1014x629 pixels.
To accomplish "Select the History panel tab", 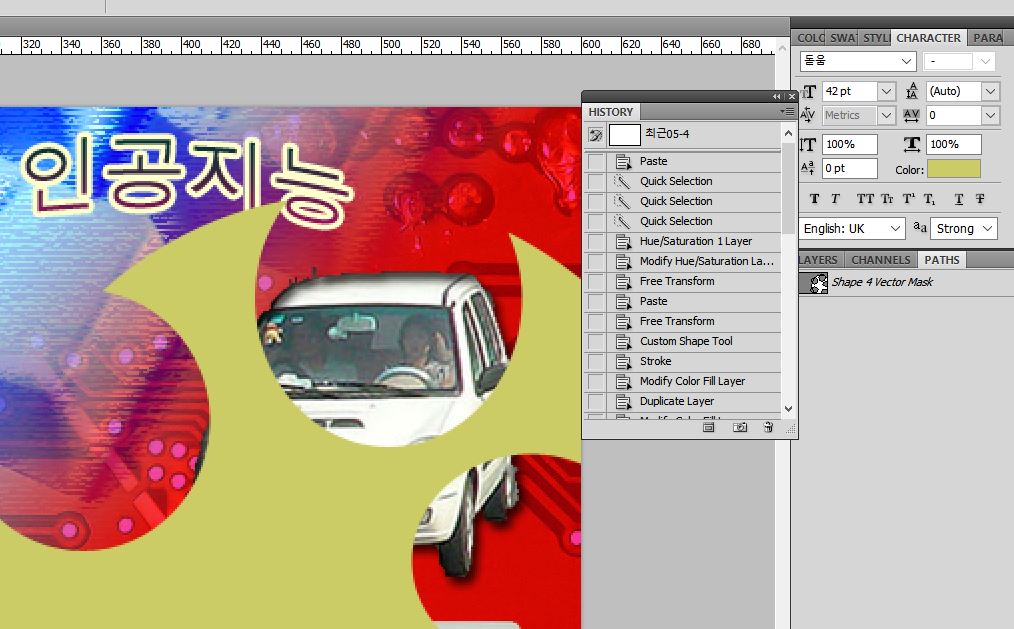I will (x=610, y=112).
